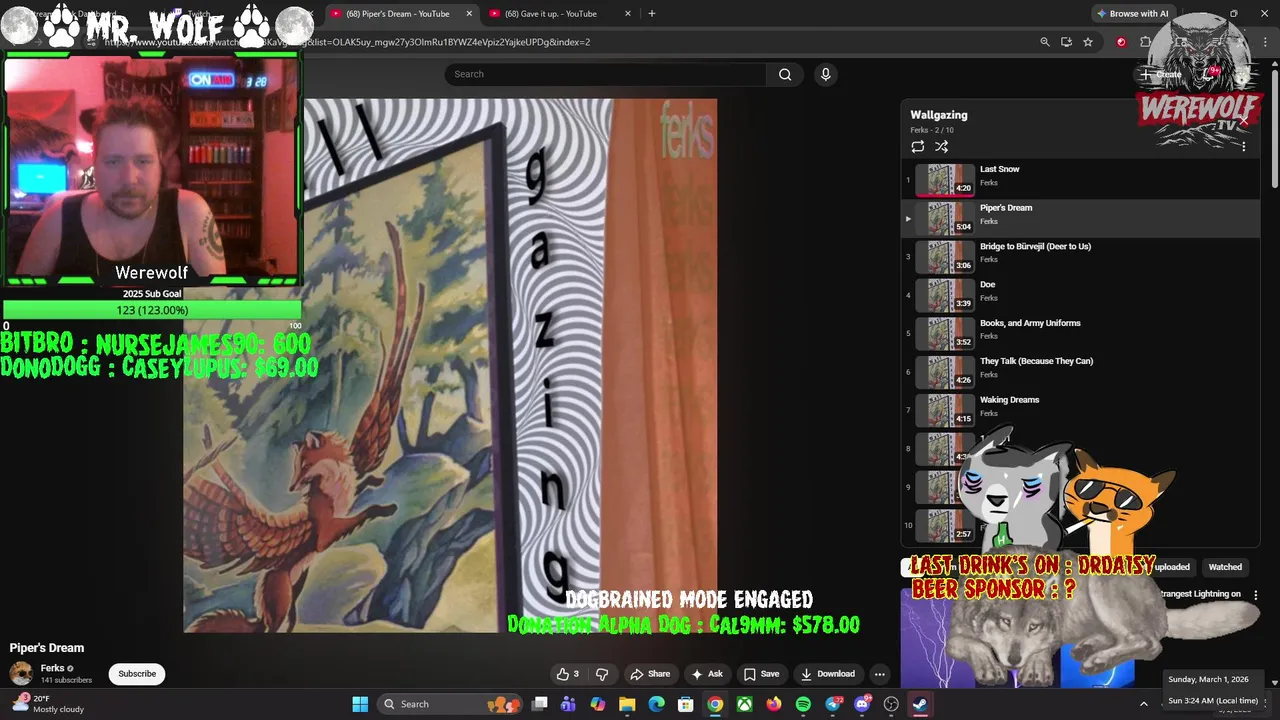1280x720 pixels.
Task: Click the install app icon in the address bar
Action: [1066, 42]
